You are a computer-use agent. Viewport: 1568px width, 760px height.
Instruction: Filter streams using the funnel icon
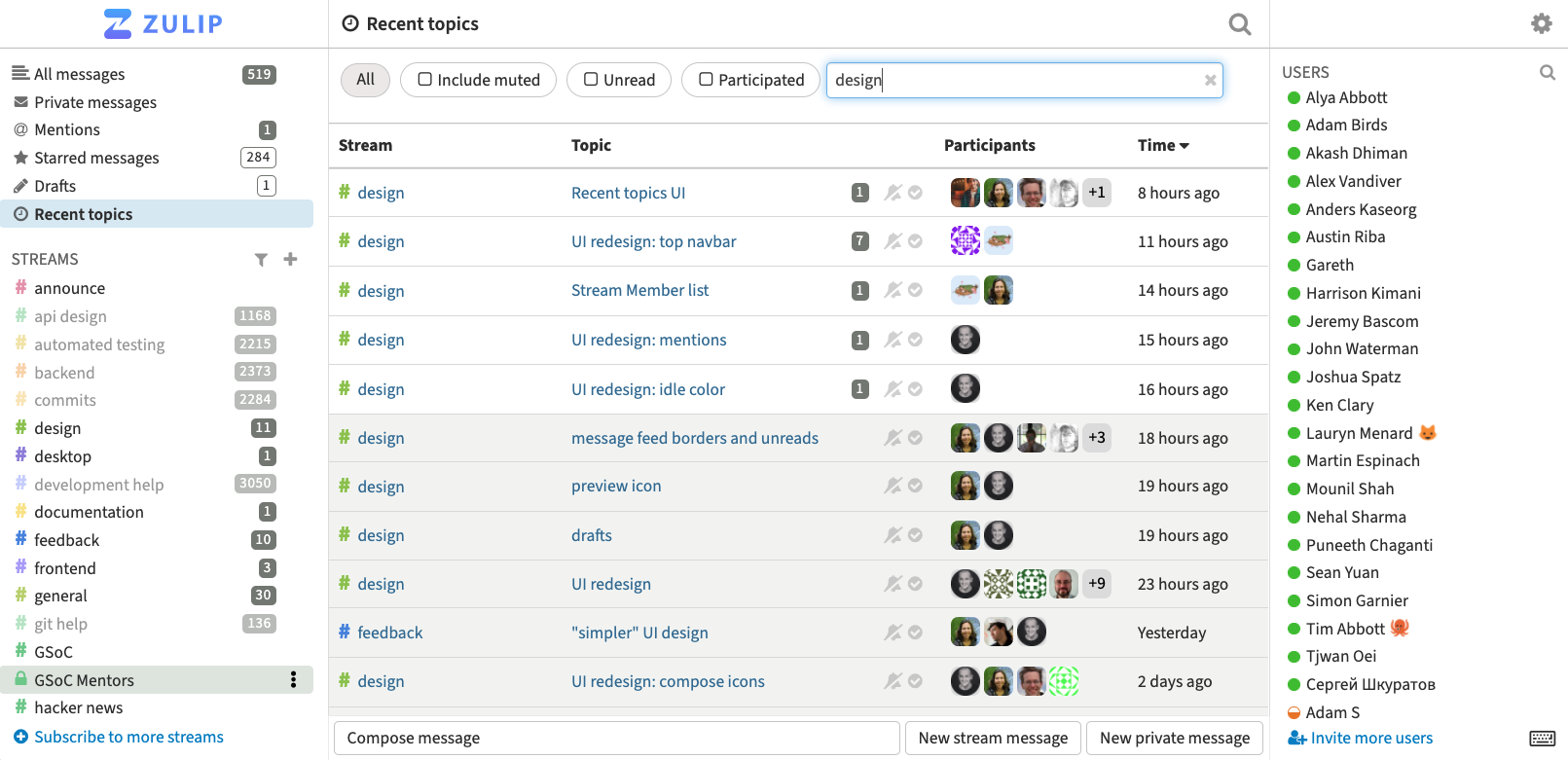(261, 260)
